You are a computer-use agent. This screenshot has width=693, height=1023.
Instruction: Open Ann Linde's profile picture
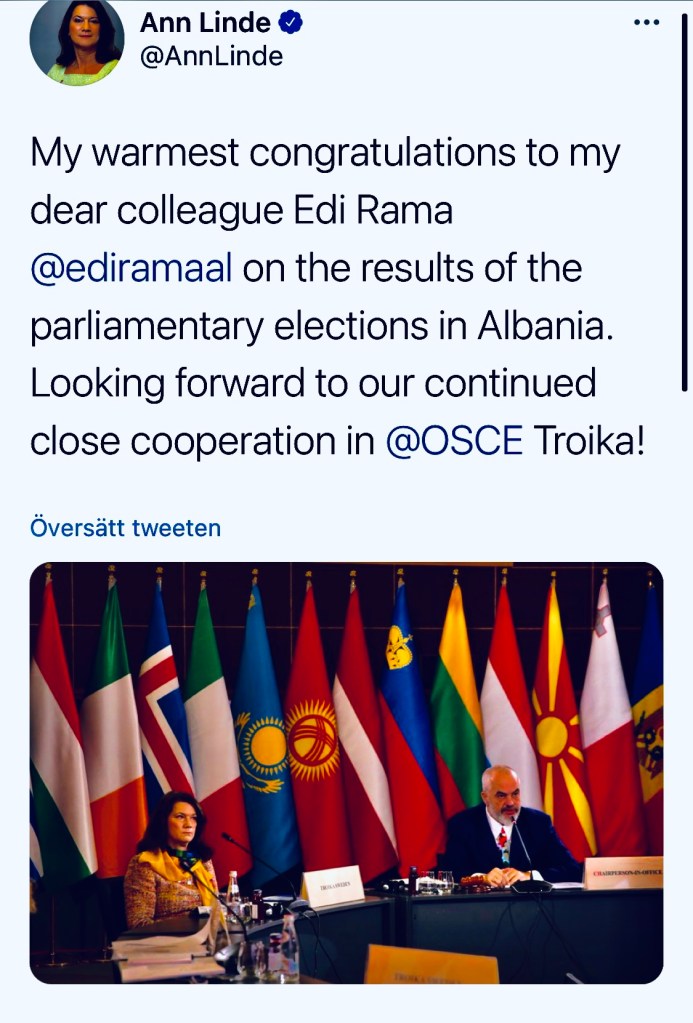tap(76, 40)
